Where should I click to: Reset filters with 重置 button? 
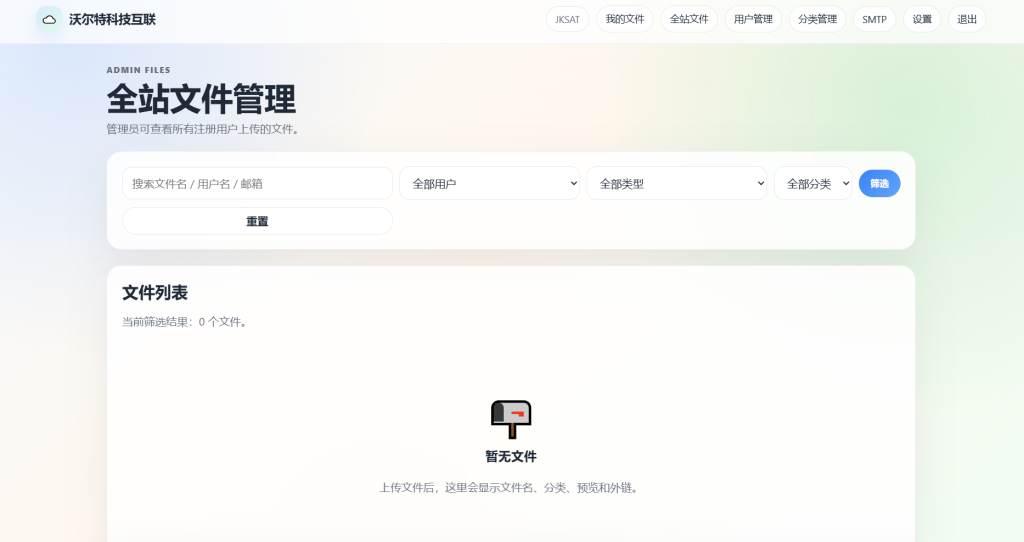tap(257, 221)
